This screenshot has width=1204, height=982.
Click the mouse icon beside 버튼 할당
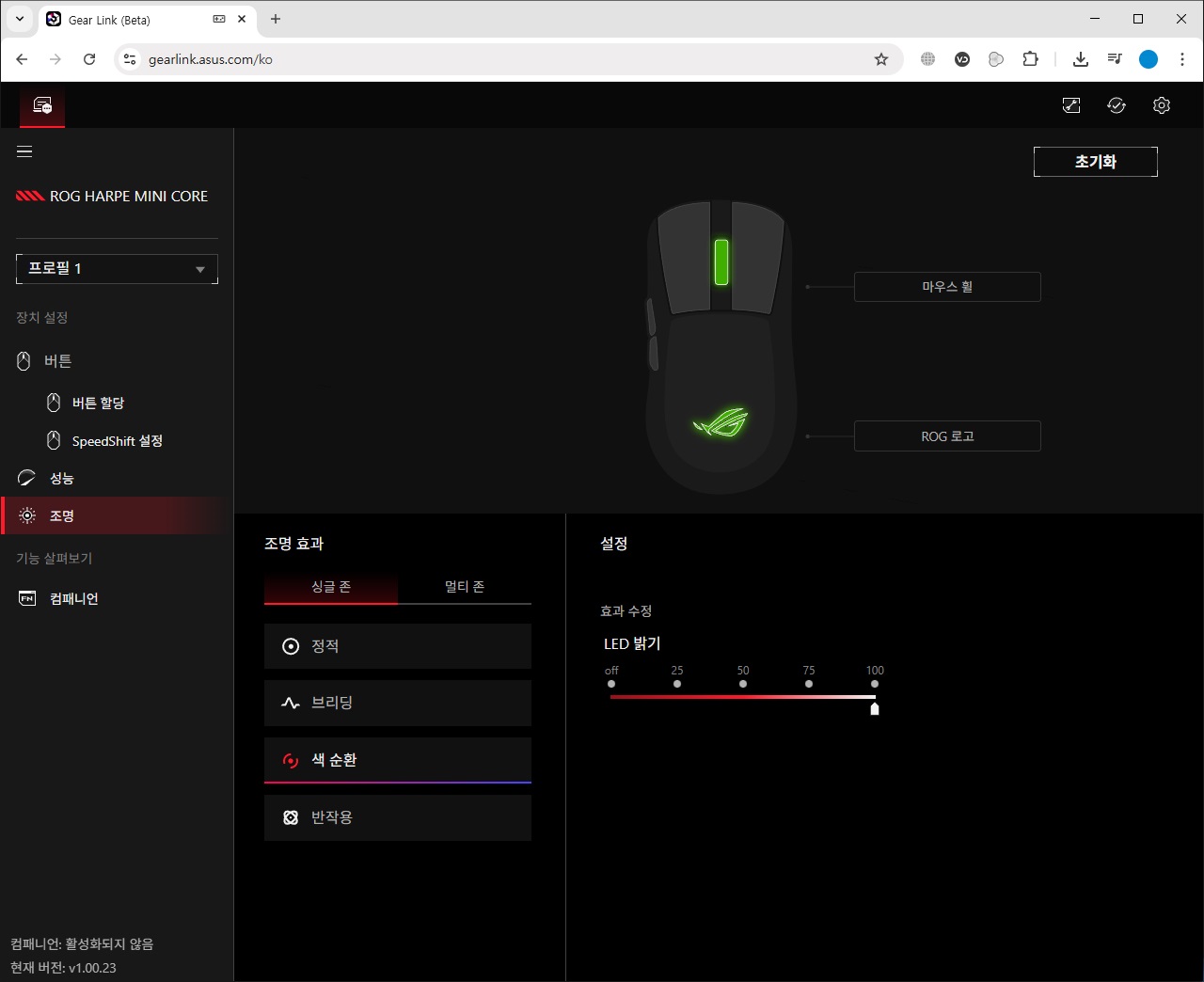tap(54, 403)
